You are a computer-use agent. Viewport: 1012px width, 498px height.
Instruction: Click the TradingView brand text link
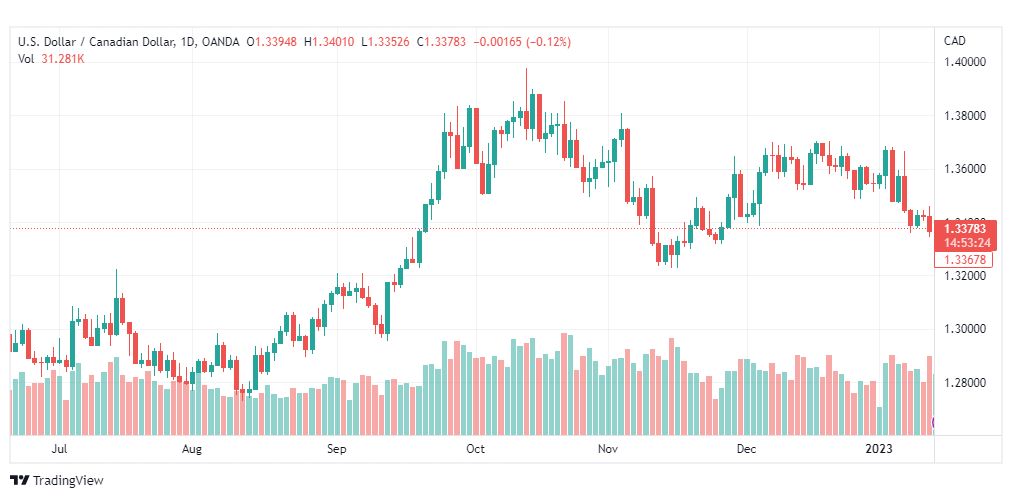[x=68, y=481]
